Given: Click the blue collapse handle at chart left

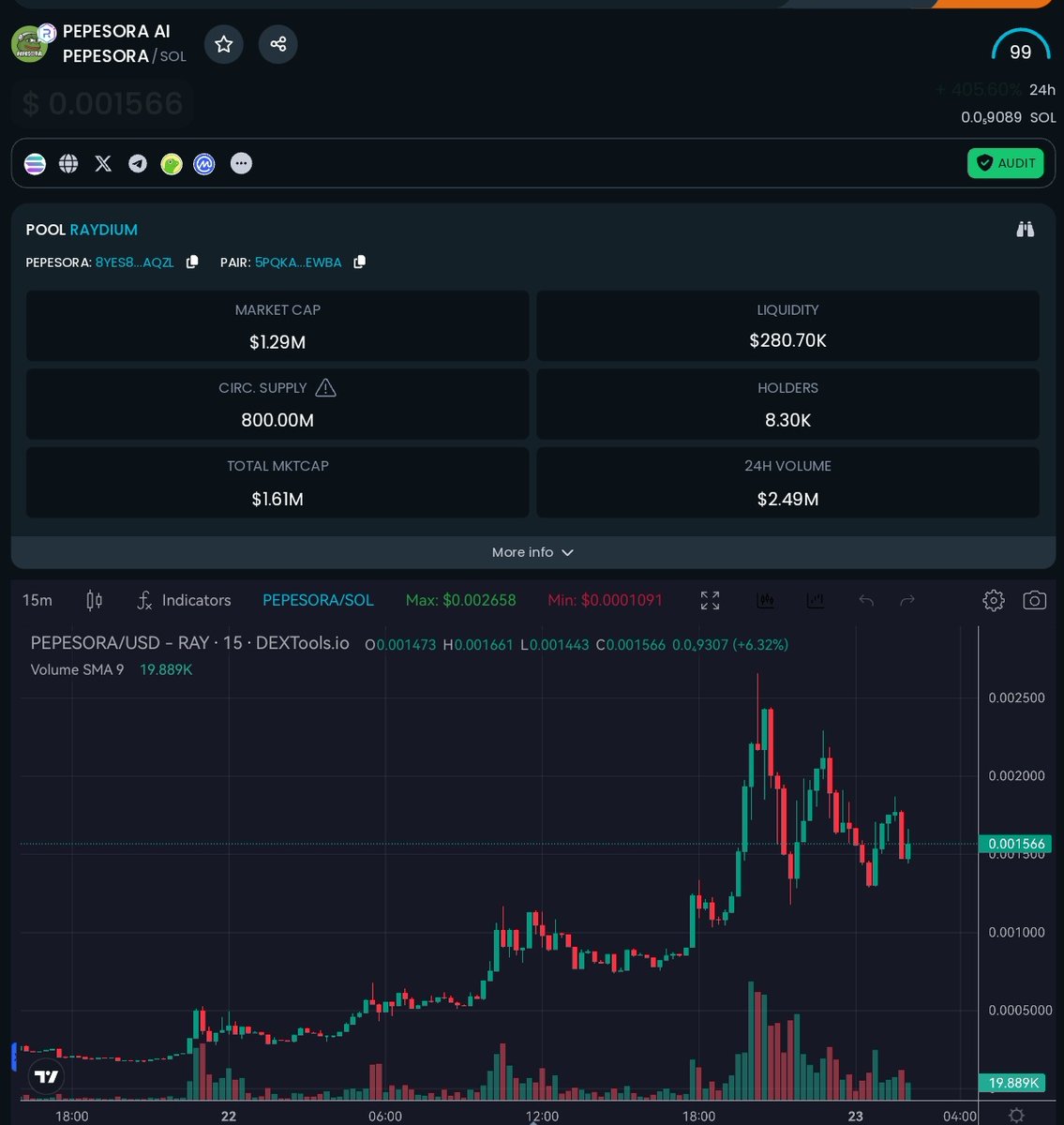Looking at the screenshot, I should (14, 1056).
